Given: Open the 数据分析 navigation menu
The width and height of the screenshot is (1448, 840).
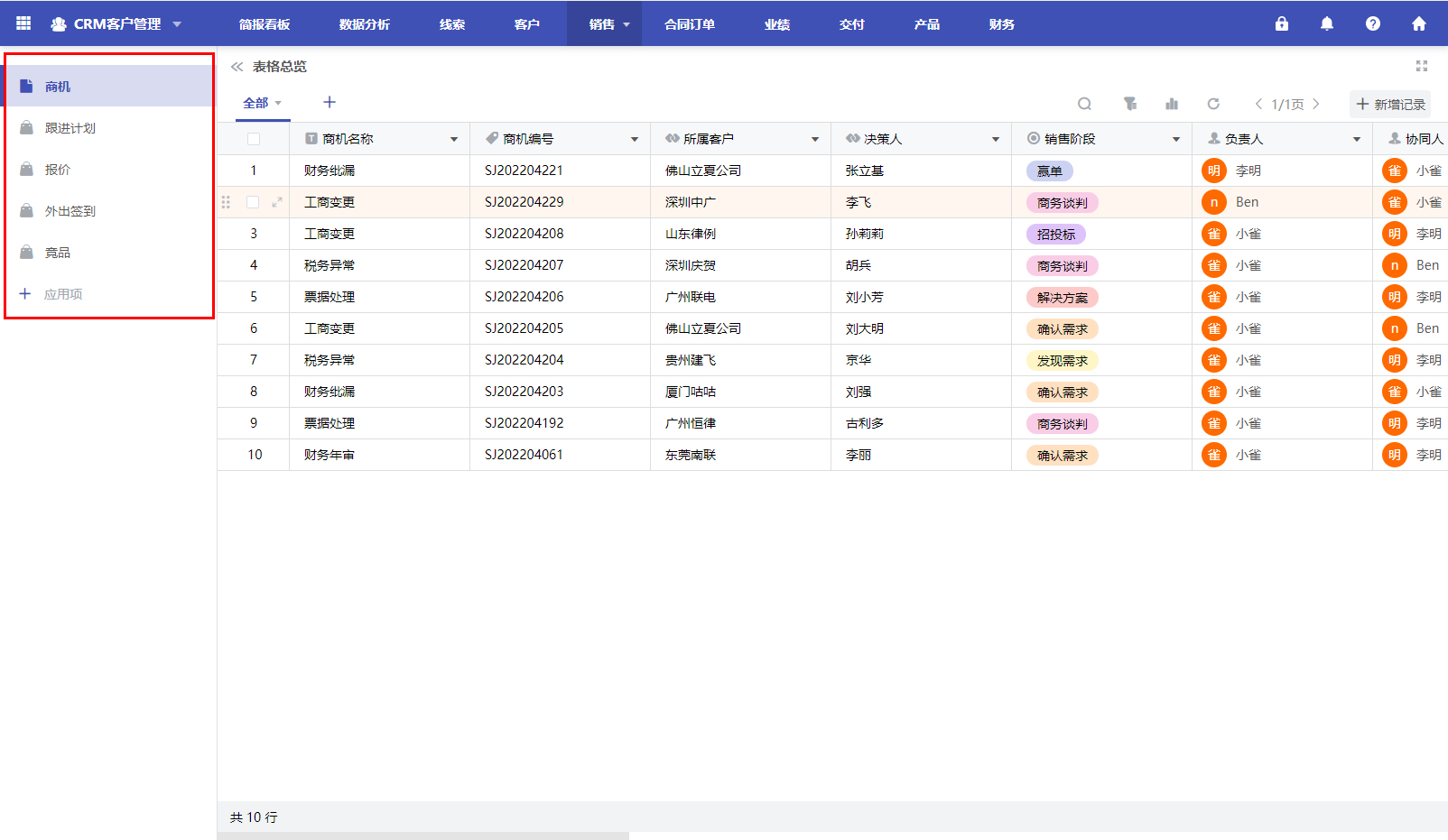Looking at the screenshot, I should [364, 24].
